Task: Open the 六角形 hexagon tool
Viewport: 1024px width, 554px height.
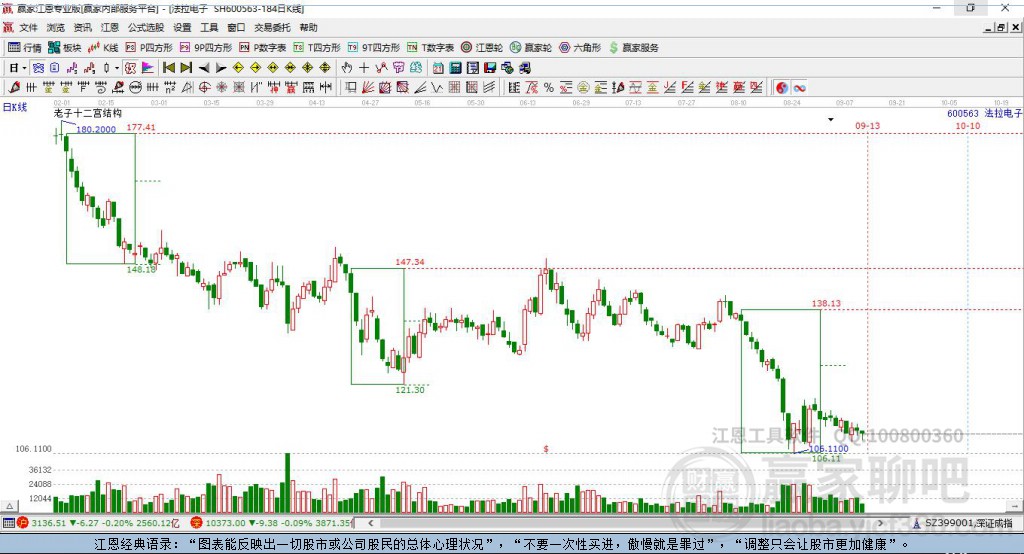Action: tap(580, 48)
